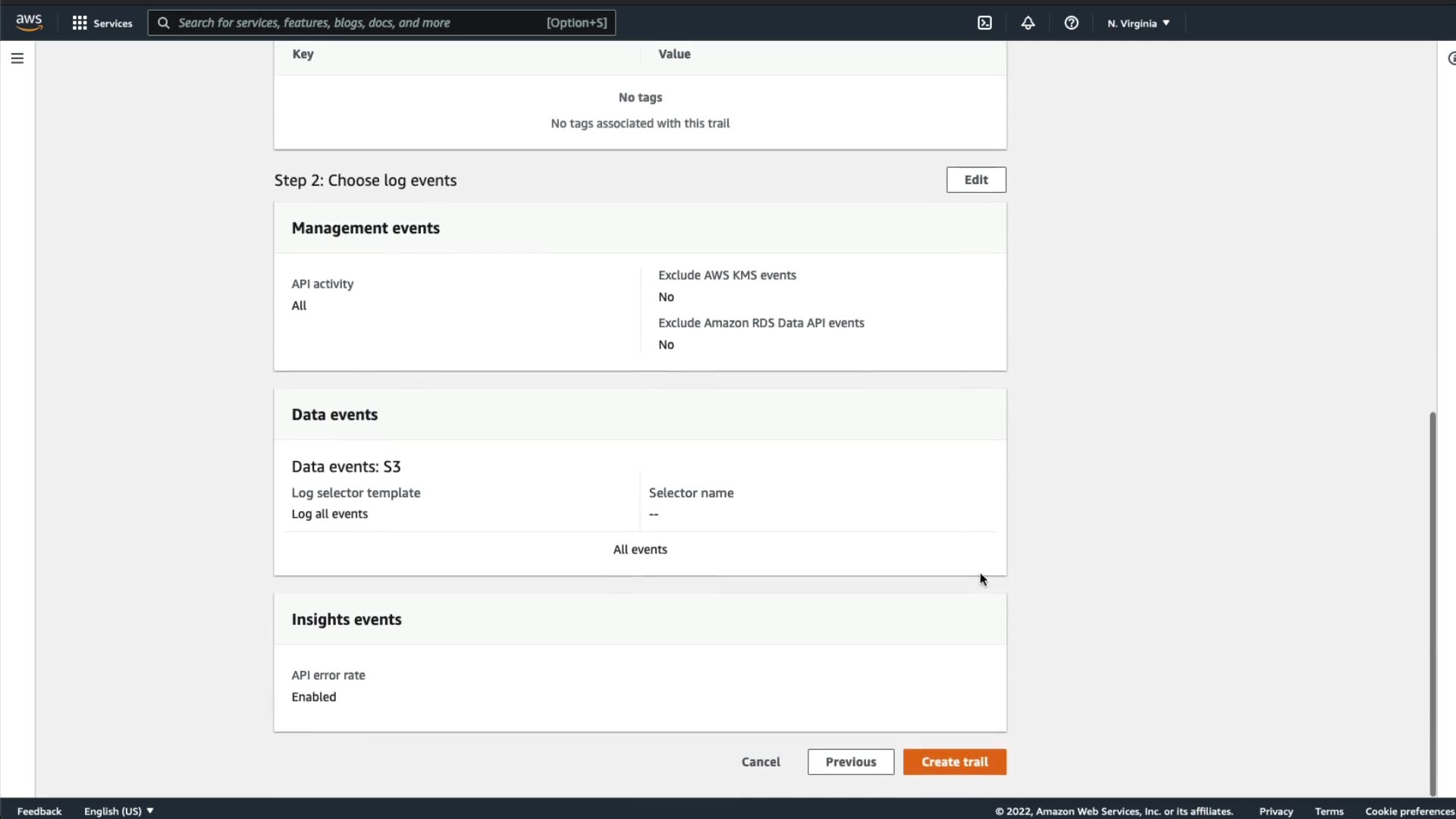
Task: Click the search services input field
Action: point(356,23)
